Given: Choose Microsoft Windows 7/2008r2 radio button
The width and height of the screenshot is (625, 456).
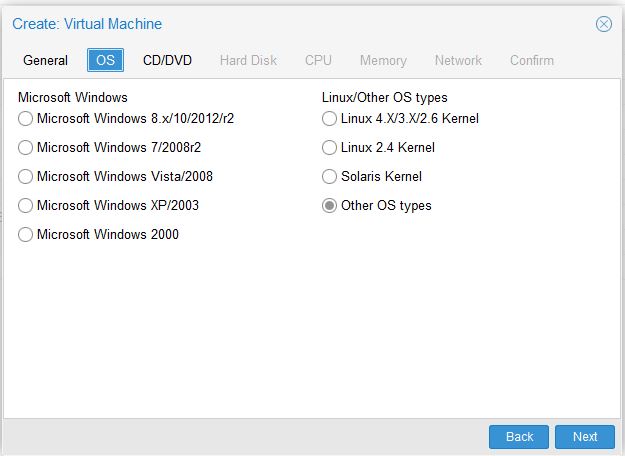Looking at the screenshot, I should [x=26, y=147].
